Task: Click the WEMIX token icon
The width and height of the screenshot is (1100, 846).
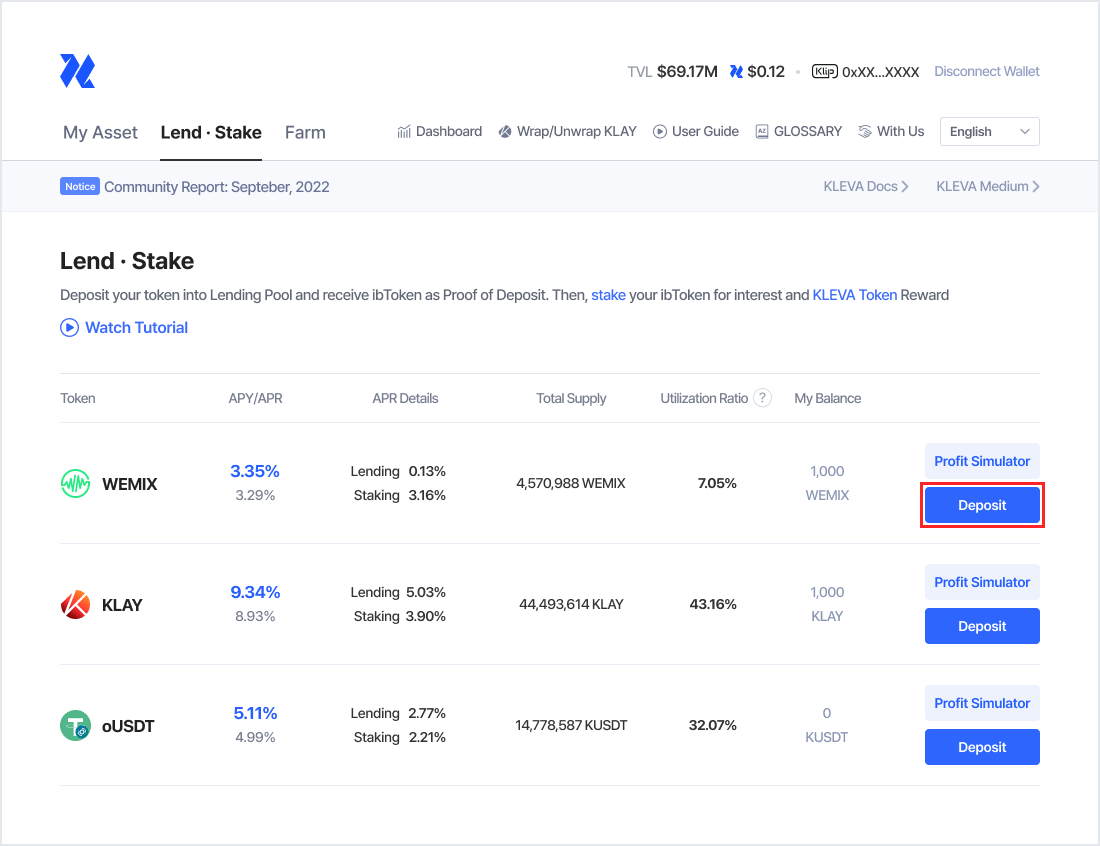Action: coord(76,484)
